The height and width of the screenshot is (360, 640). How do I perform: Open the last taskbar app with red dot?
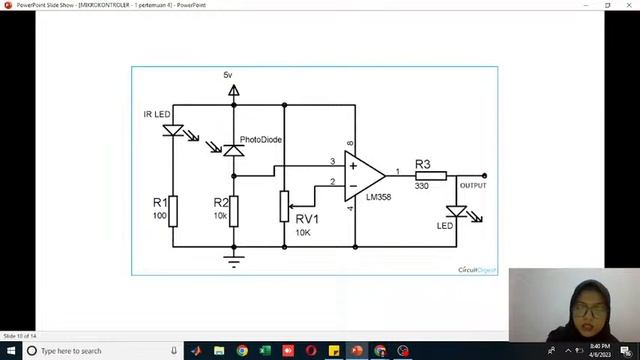tap(403, 351)
